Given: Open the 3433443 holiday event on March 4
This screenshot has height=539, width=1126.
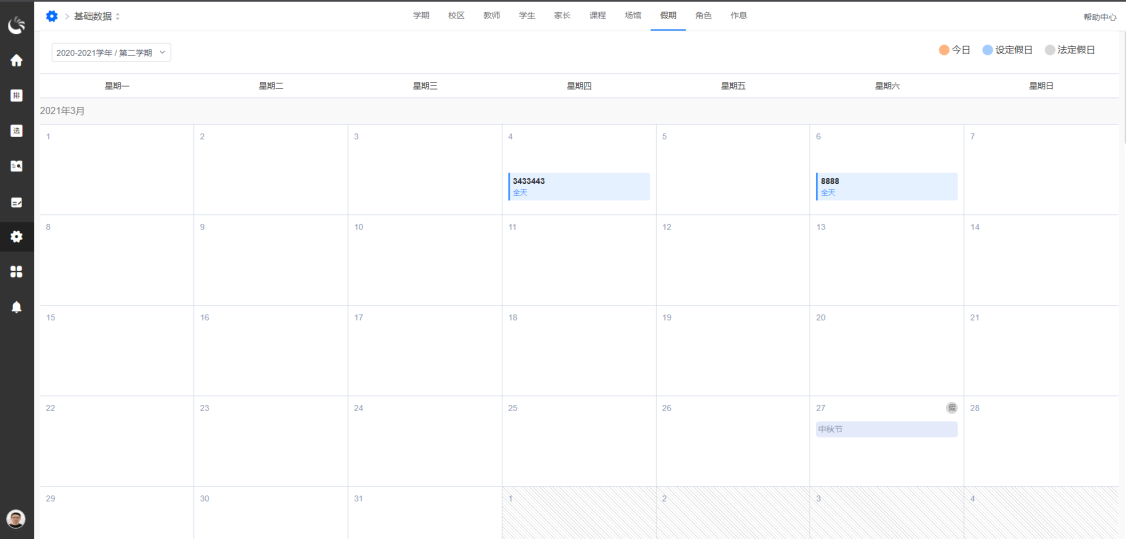Looking at the screenshot, I should pyautogui.click(x=579, y=186).
